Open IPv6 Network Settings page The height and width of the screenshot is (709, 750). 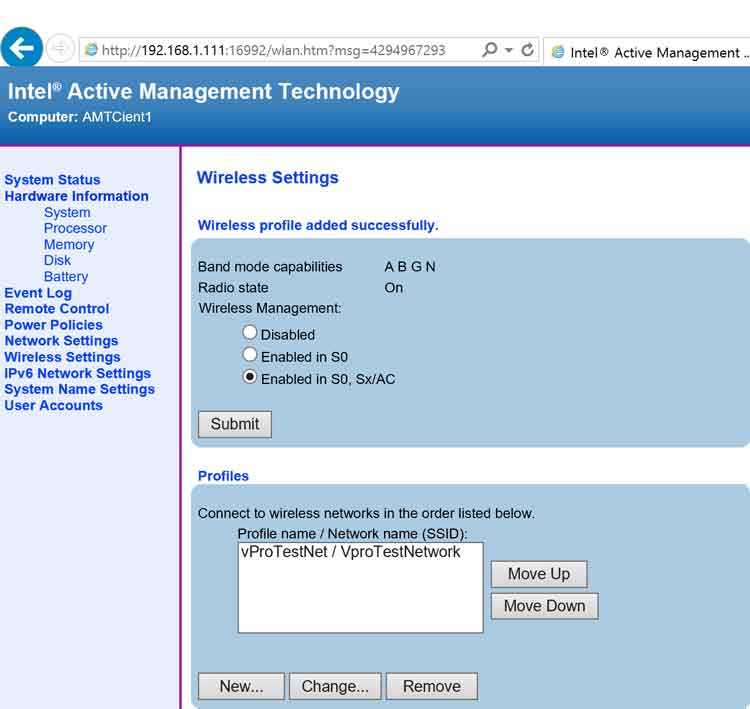click(x=77, y=373)
